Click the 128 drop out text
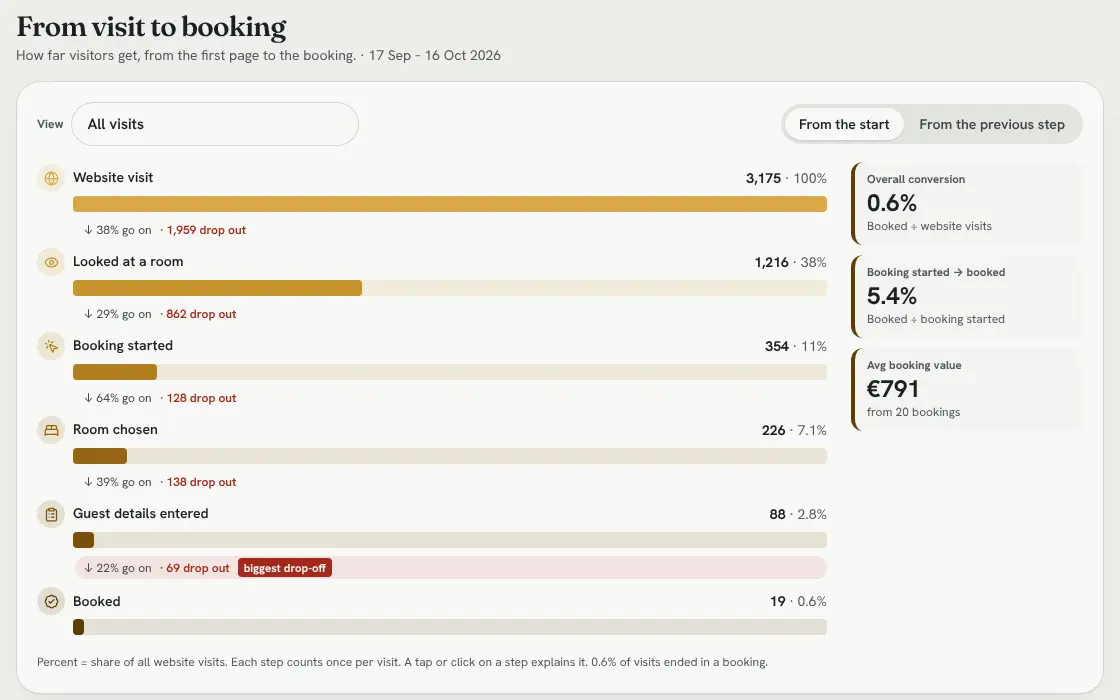 pos(201,398)
